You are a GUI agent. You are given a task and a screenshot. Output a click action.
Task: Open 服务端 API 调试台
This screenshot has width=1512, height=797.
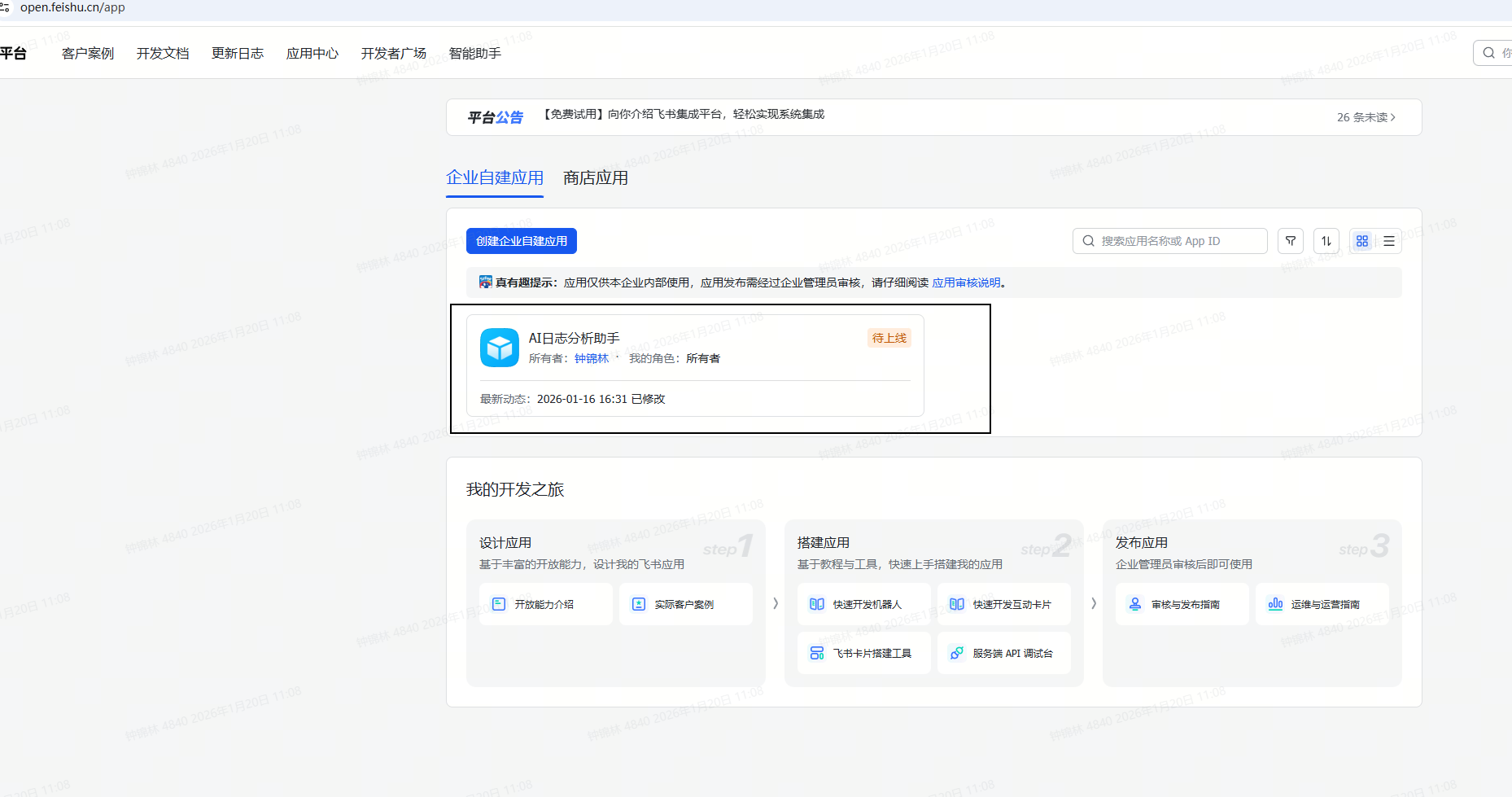click(x=1003, y=653)
